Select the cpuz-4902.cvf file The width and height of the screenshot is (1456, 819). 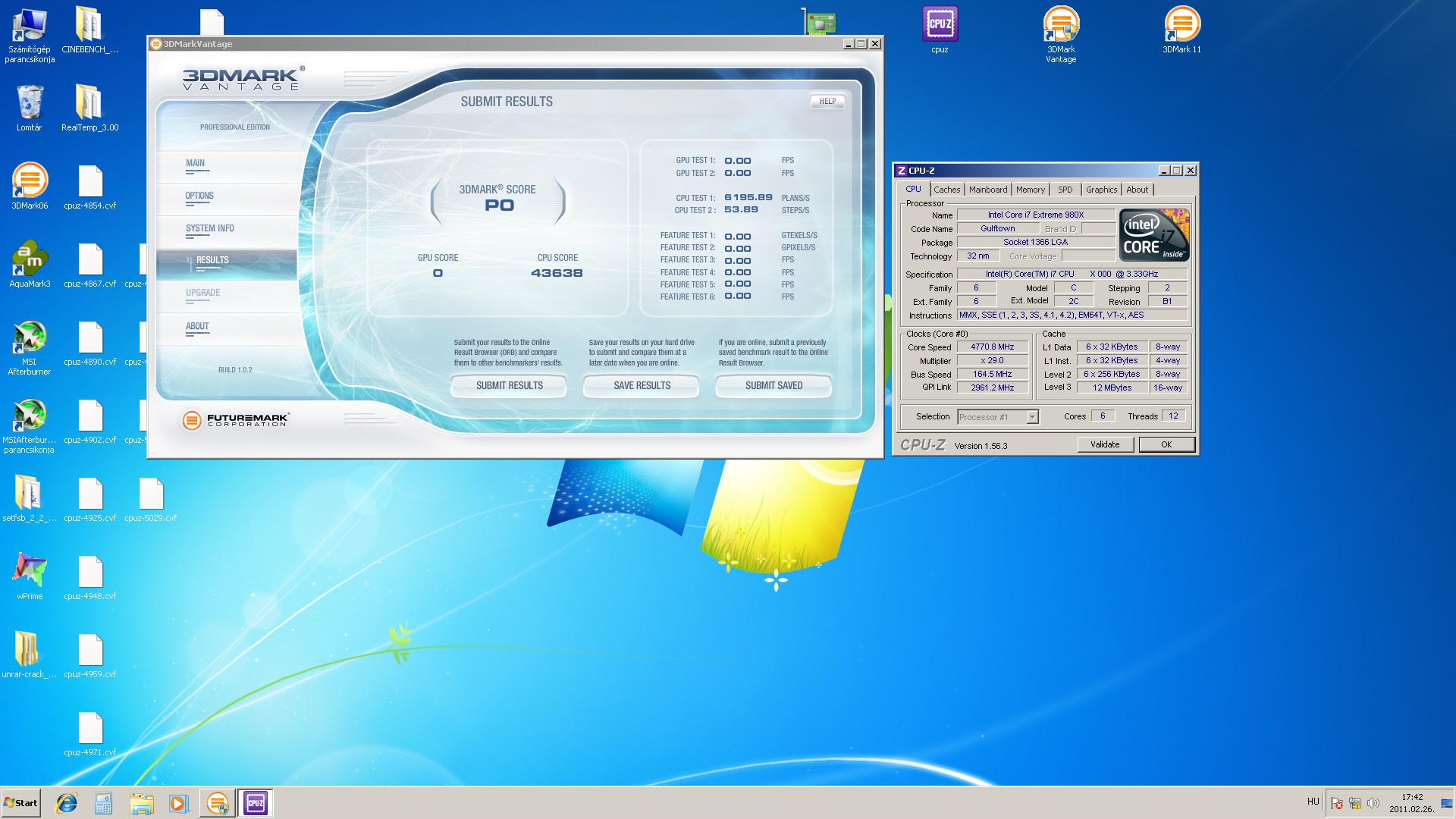(90, 421)
